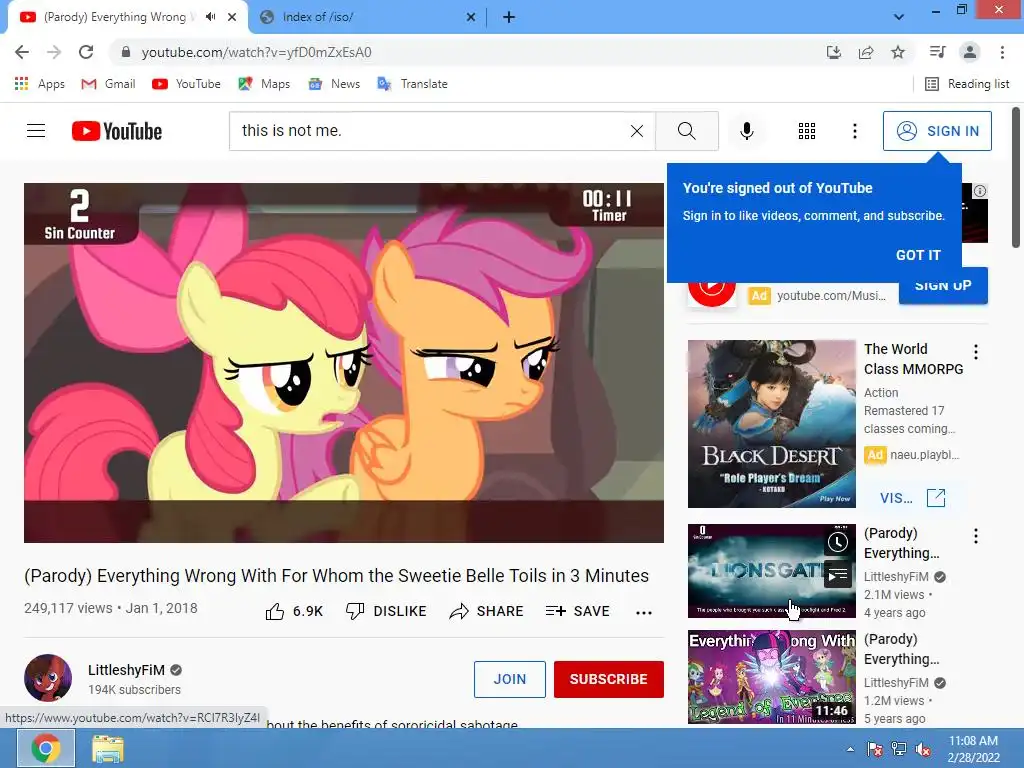This screenshot has width=1024, height=768.
Task: Click the video player frame
Action: tap(344, 362)
